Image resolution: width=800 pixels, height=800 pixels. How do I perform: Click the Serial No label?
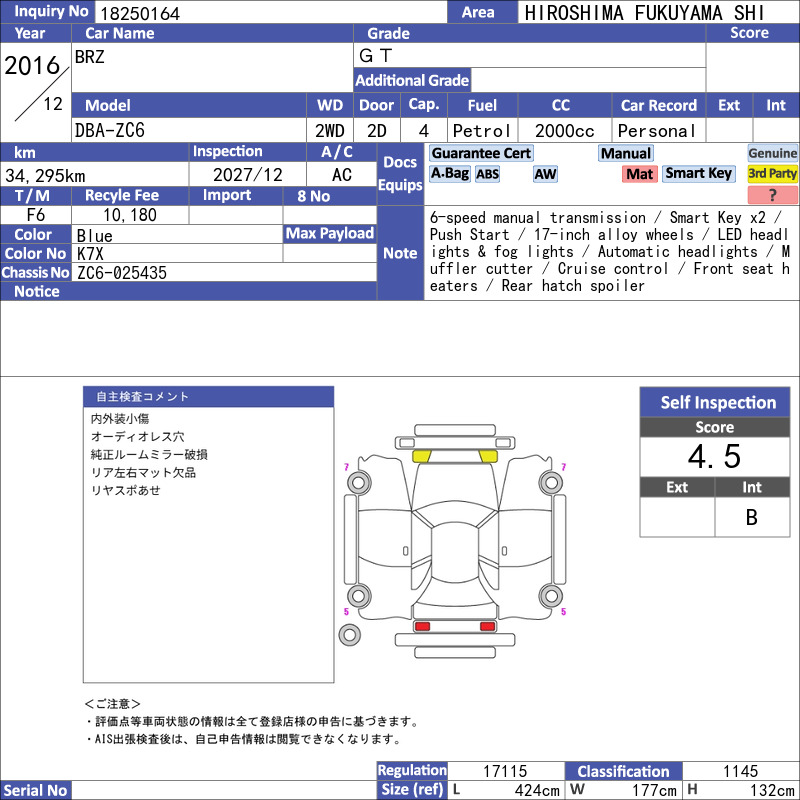tap(35, 790)
